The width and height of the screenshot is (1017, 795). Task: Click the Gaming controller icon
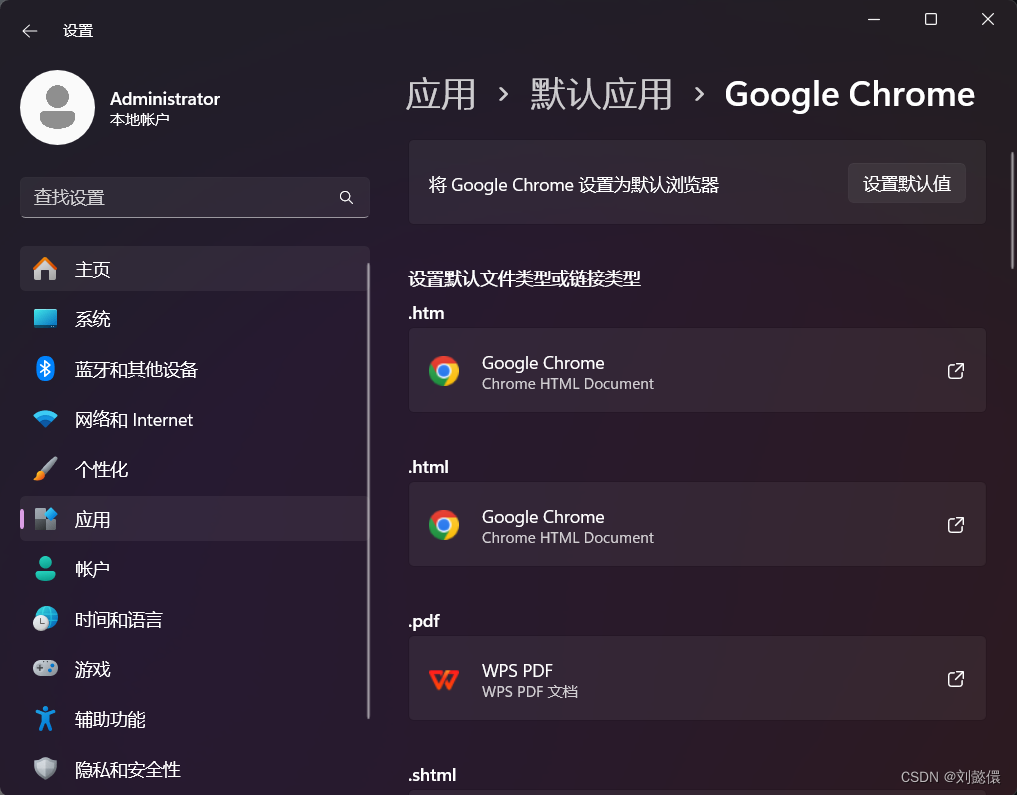click(45, 669)
